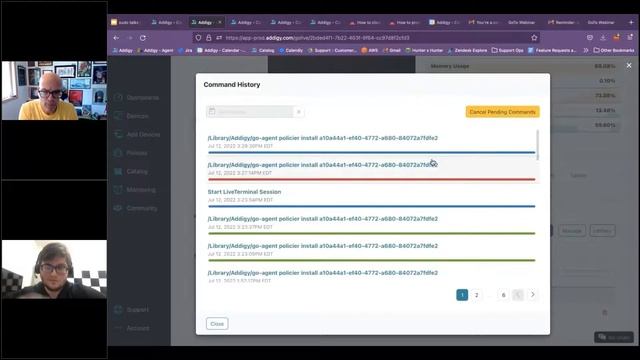640x360 pixels.
Task: Click the Add Devices icon in sidebar
Action: click(x=118, y=134)
